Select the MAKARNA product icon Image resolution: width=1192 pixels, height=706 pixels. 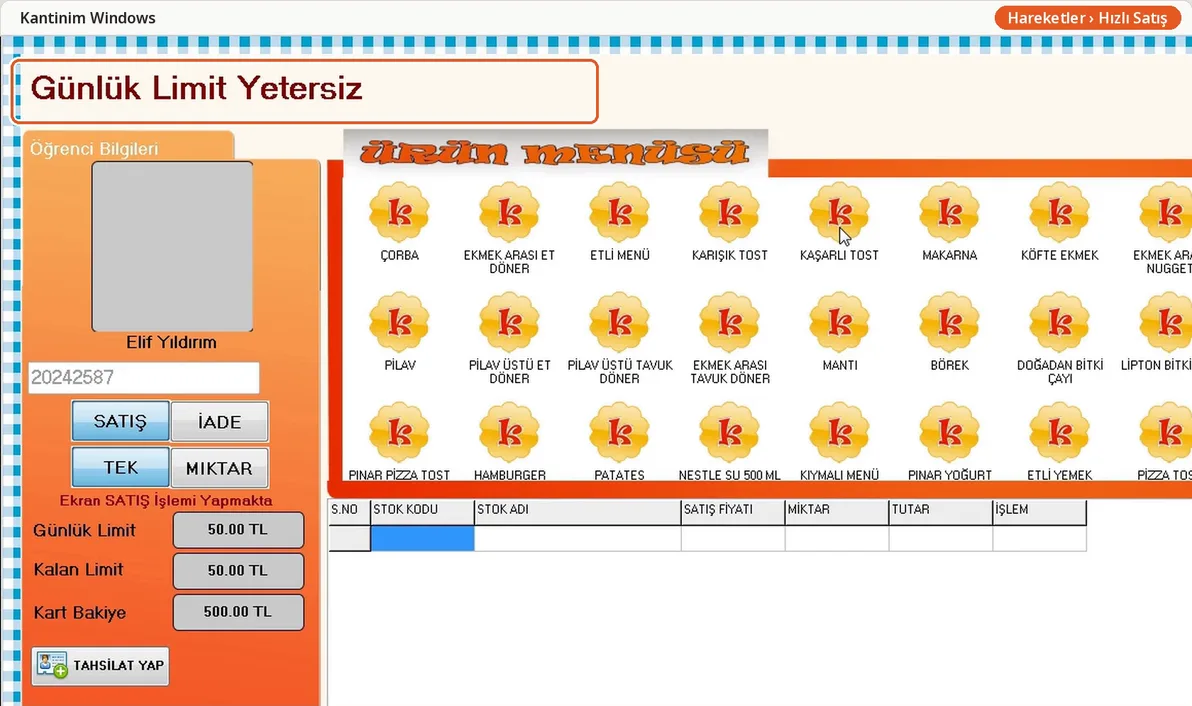949,212
